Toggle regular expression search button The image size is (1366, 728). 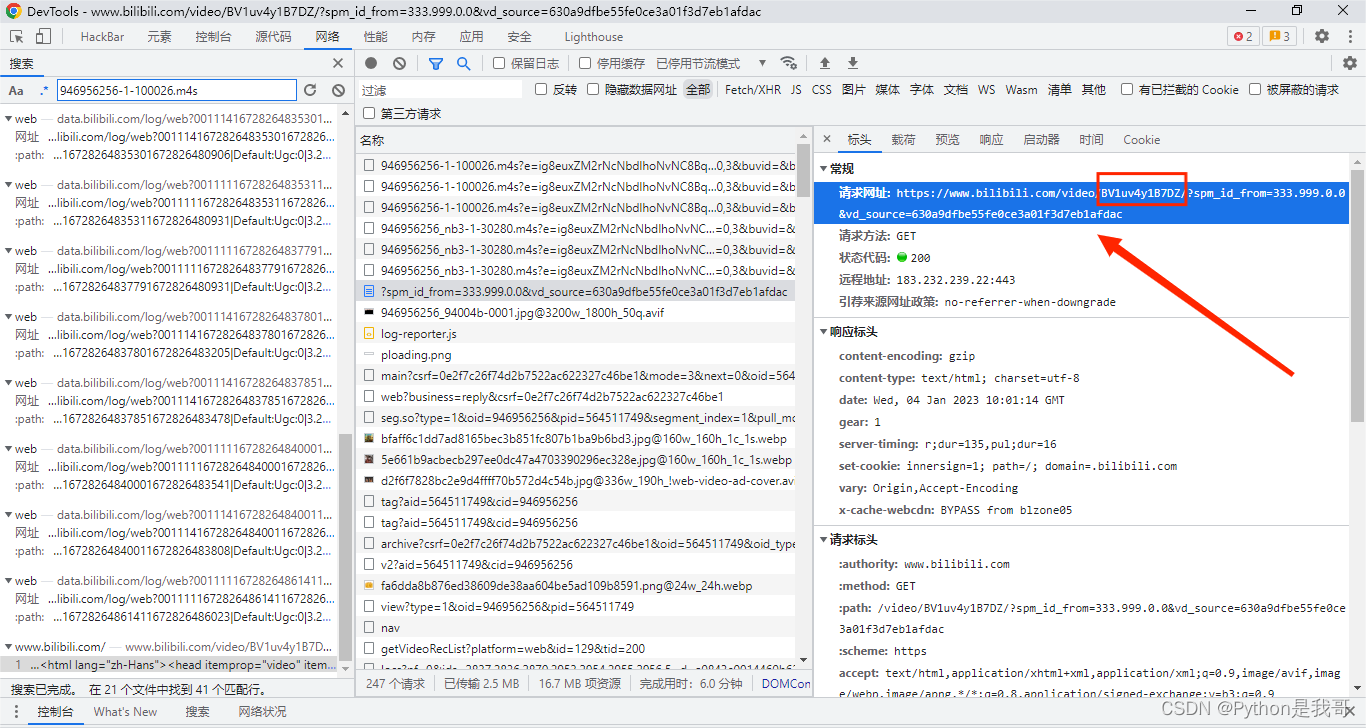click(44, 90)
